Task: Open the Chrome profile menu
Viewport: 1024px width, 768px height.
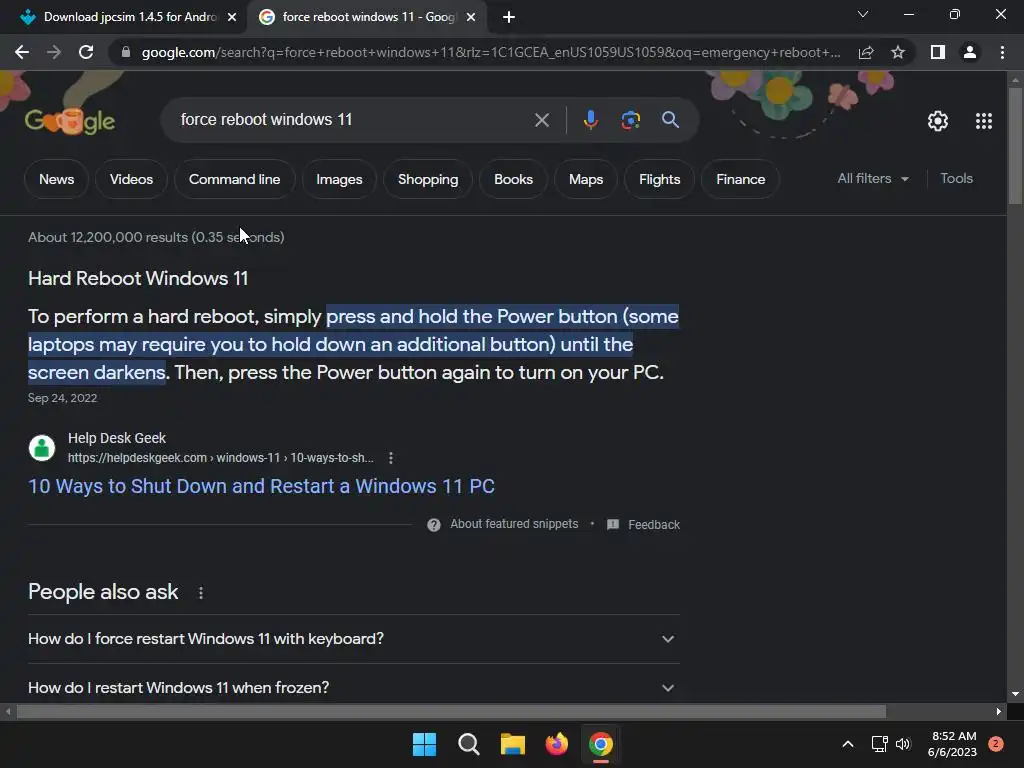Action: 970,52
